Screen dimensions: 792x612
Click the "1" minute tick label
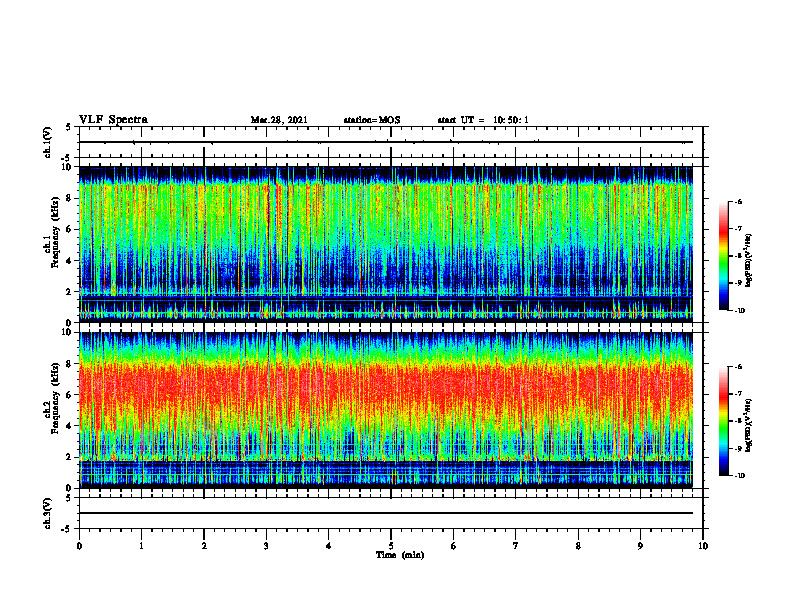(141, 546)
